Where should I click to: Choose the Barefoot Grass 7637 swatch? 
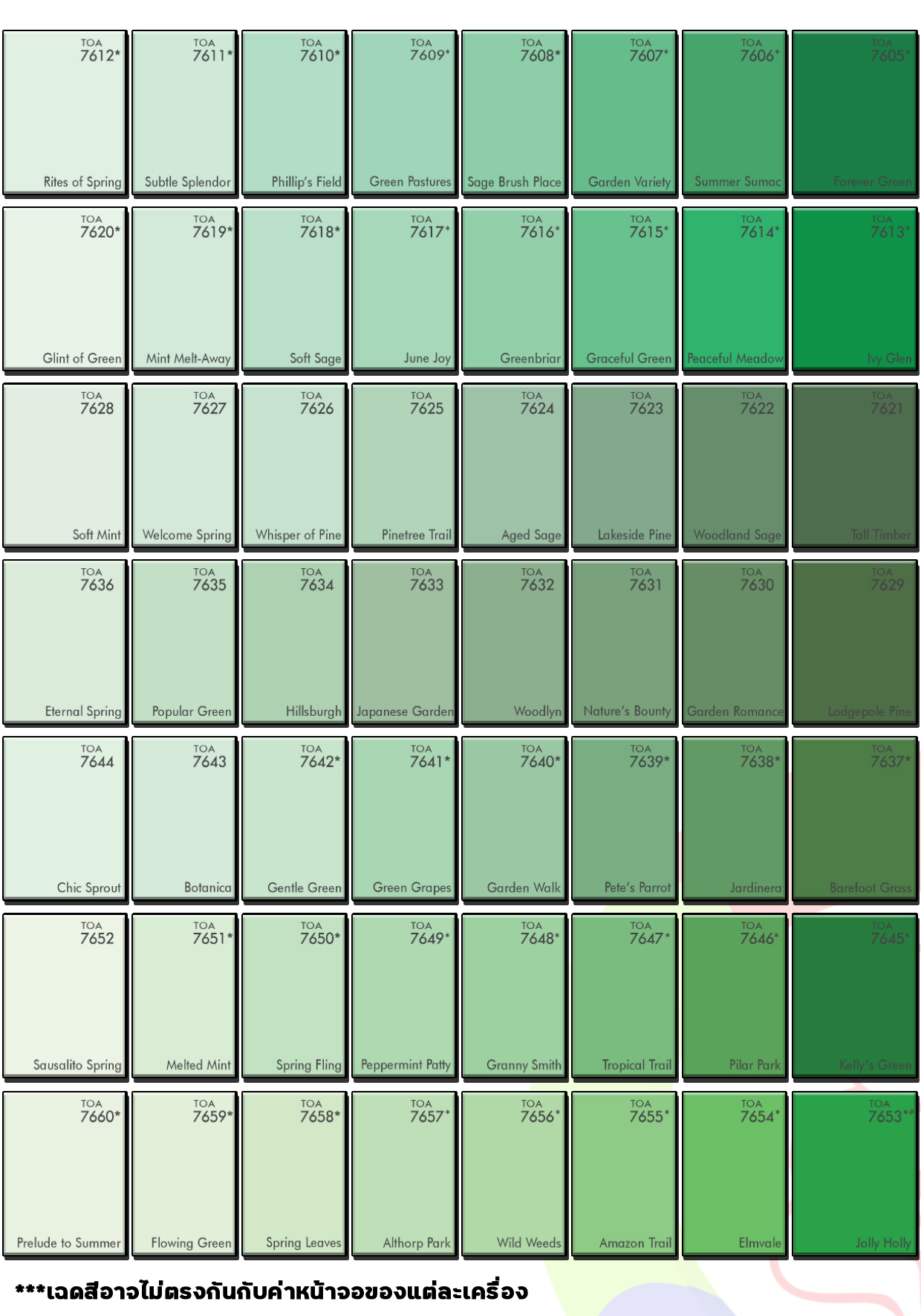[x=855, y=819]
